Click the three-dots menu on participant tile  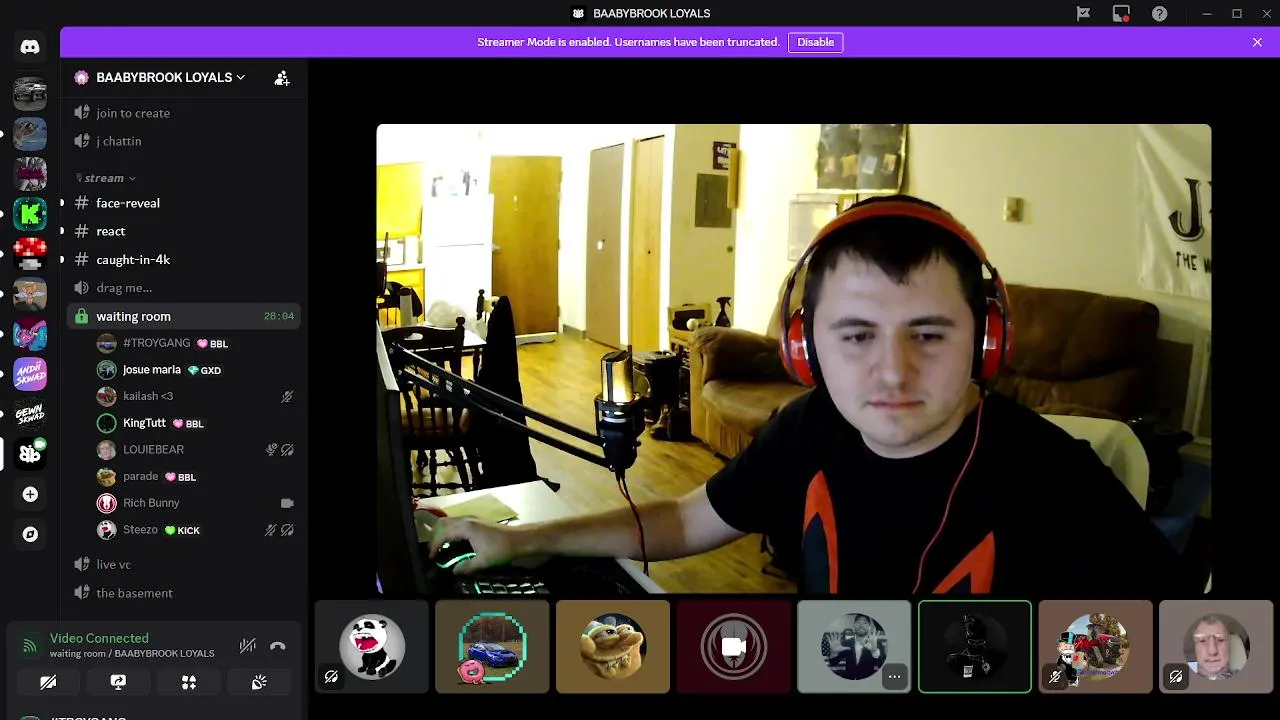coord(894,677)
